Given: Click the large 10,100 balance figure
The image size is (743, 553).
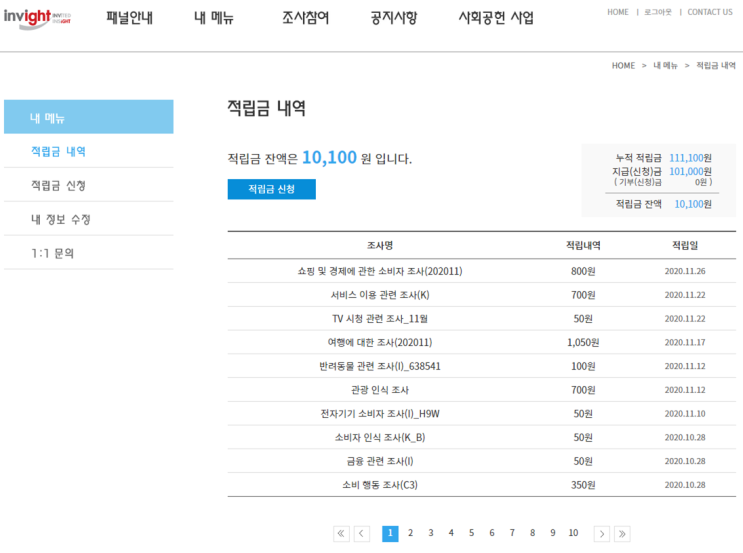Looking at the screenshot, I should (x=329, y=157).
